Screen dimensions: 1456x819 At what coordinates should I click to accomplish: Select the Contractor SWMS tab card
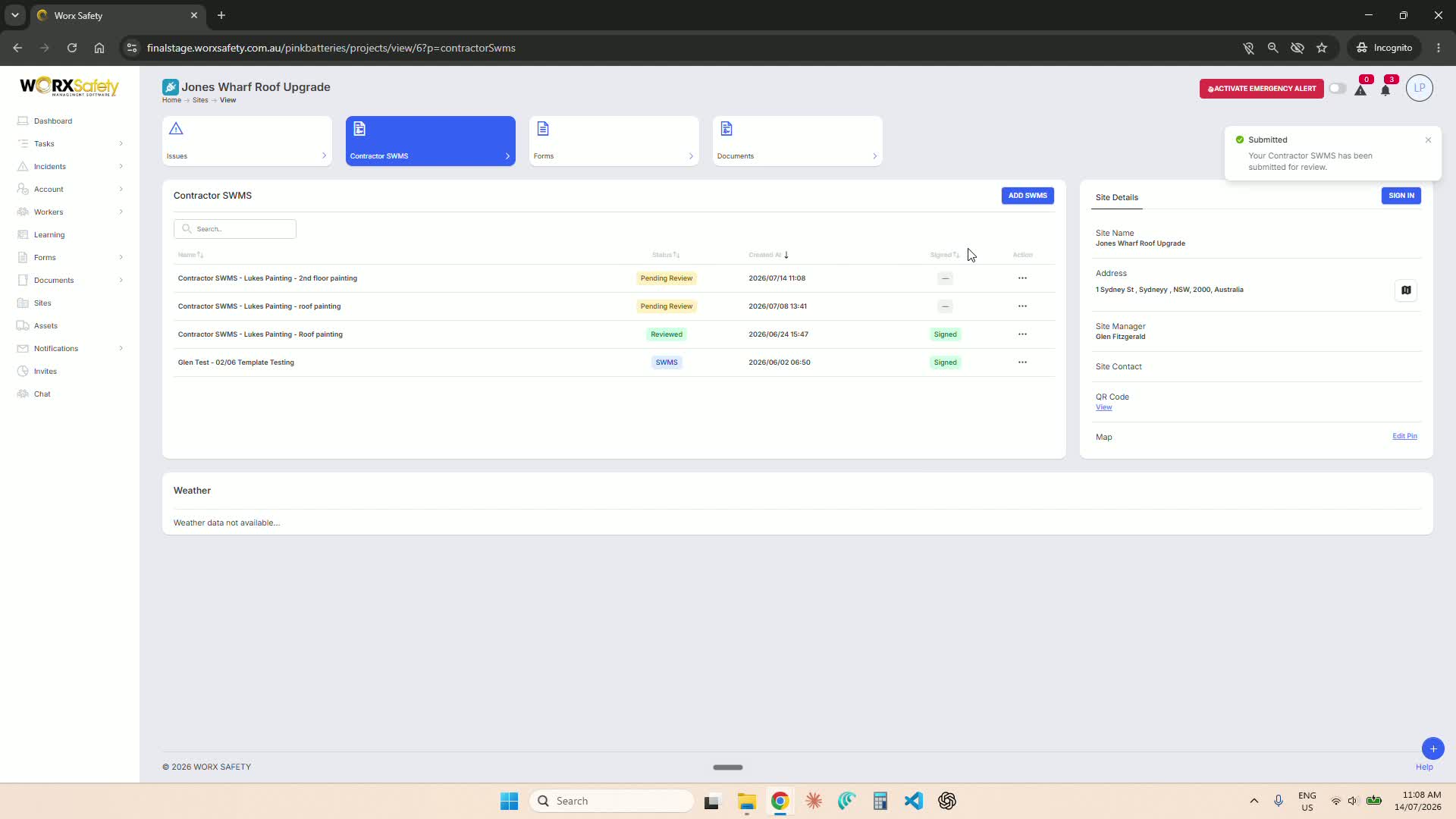pyautogui.click(x=431, y=141)
